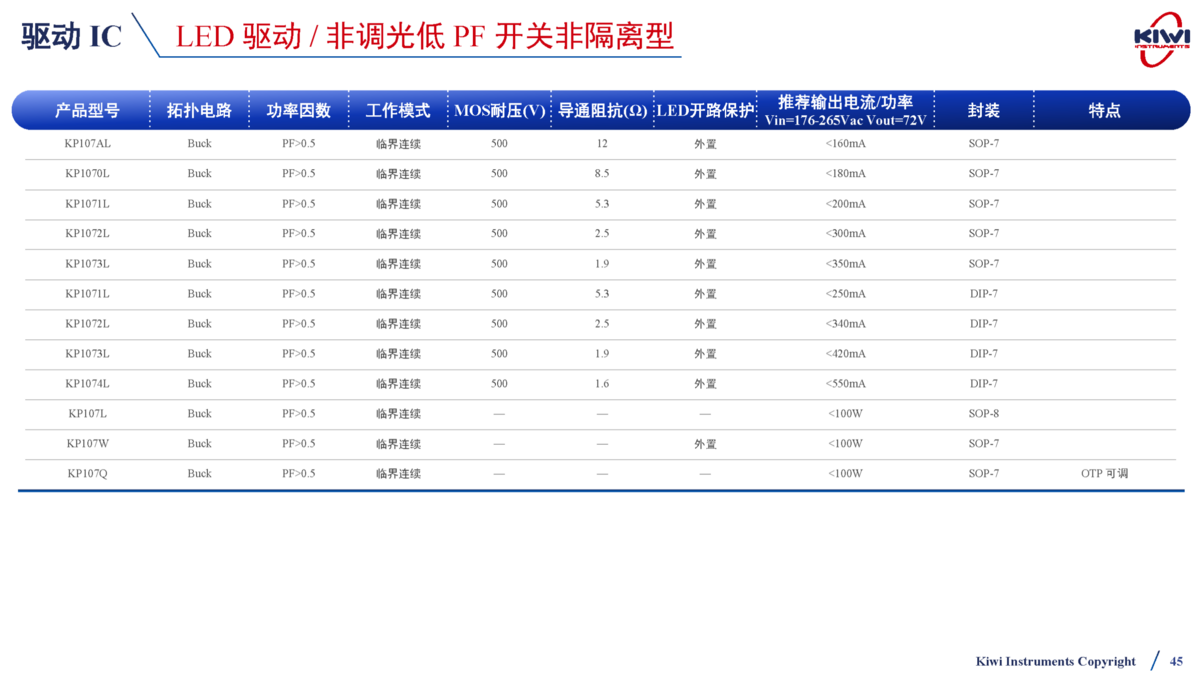Select the KP107Q product model cell
1200x681 pixels.
pos(87,474)
